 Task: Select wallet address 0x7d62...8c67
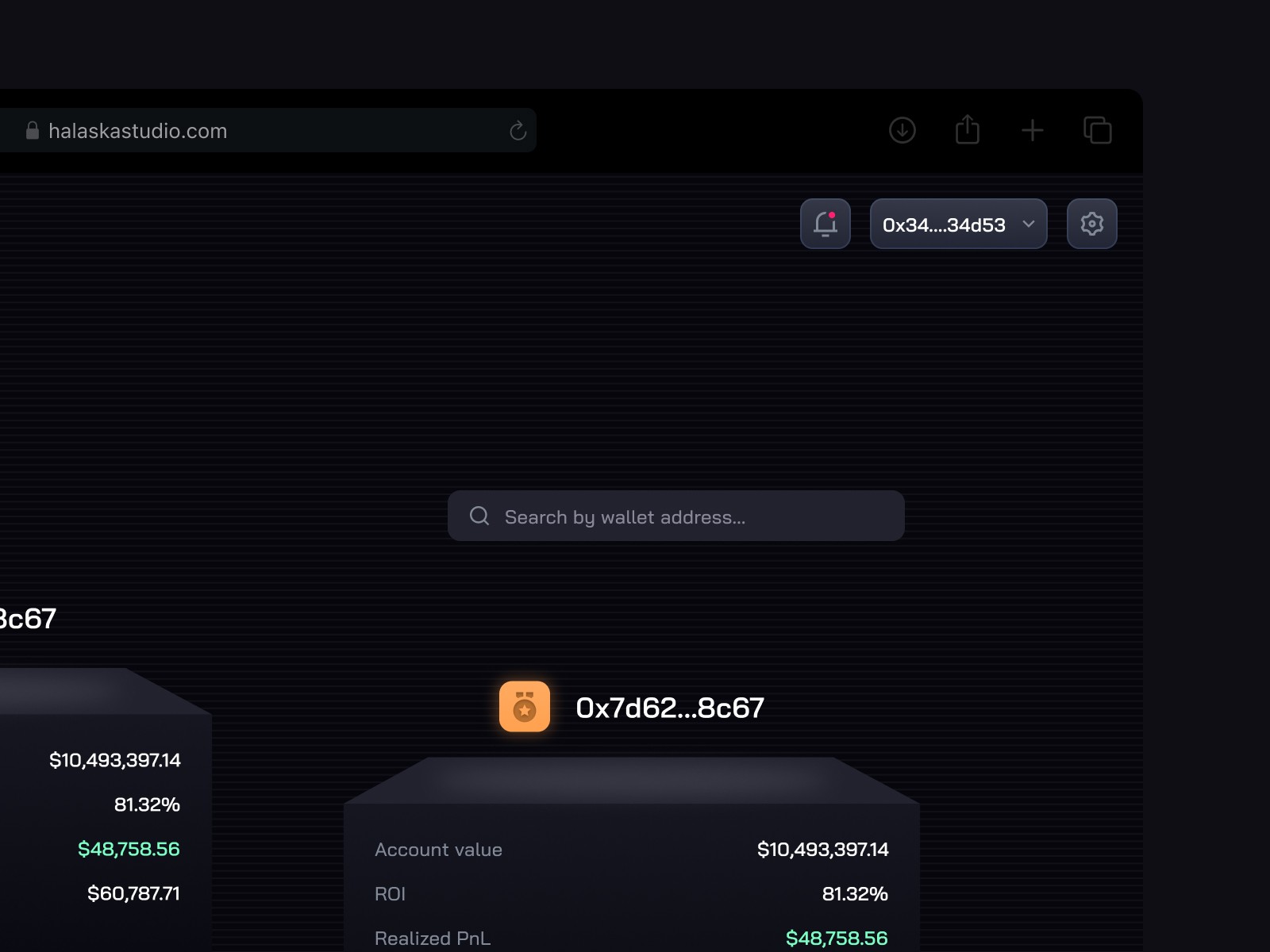670,708
